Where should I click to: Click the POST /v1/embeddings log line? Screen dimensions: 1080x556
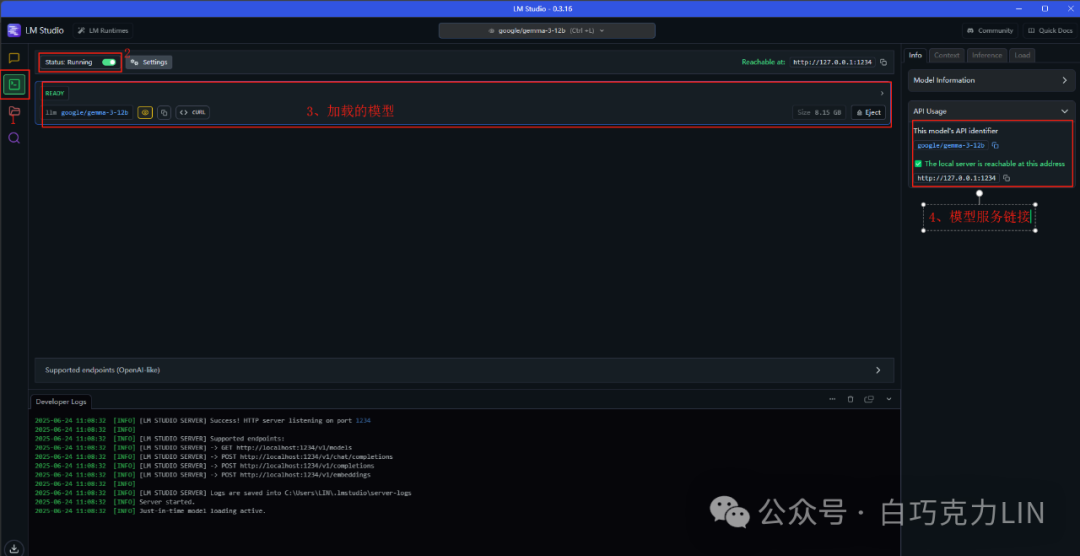202,474
